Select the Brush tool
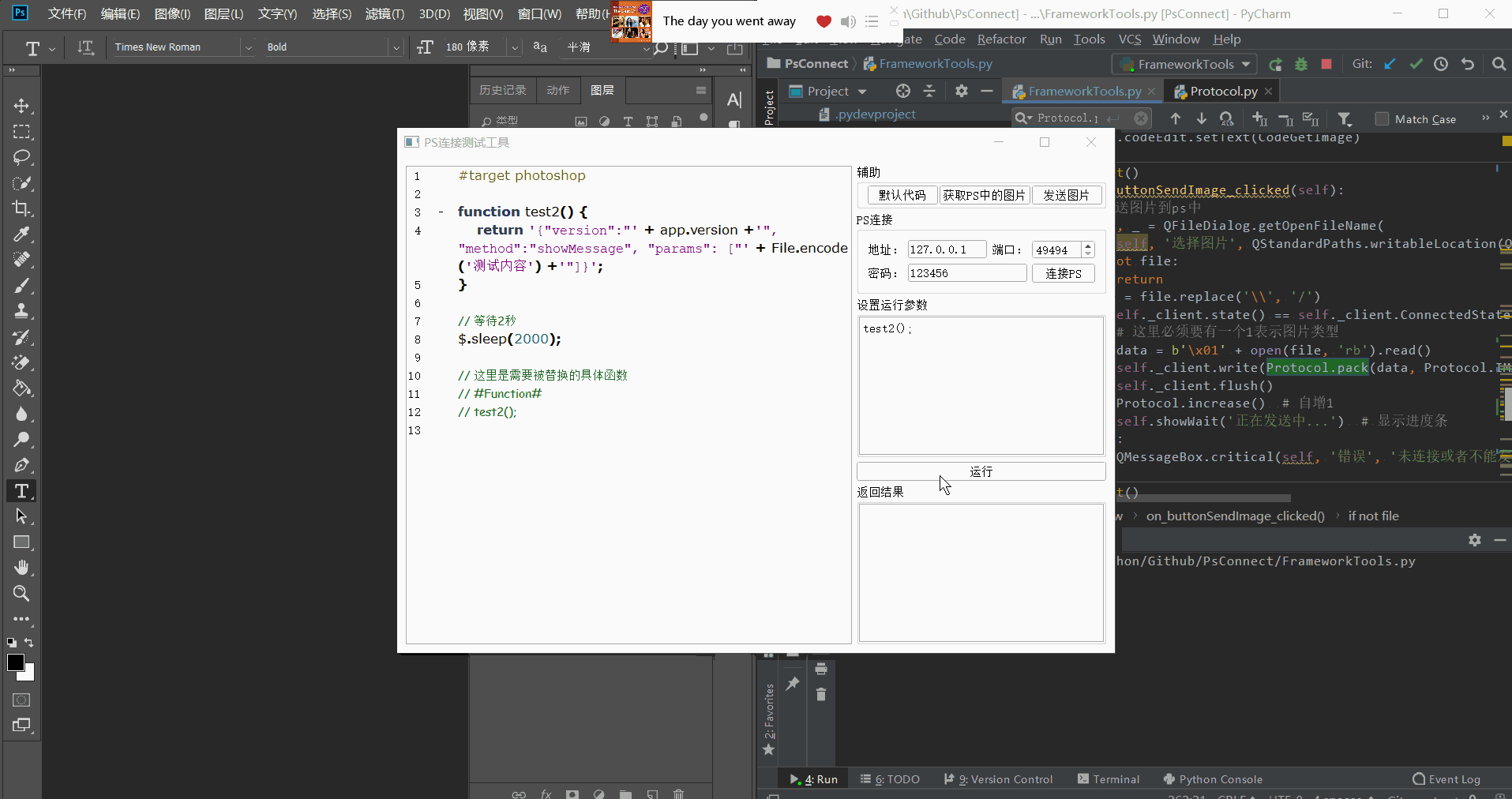 pos(21,286)
